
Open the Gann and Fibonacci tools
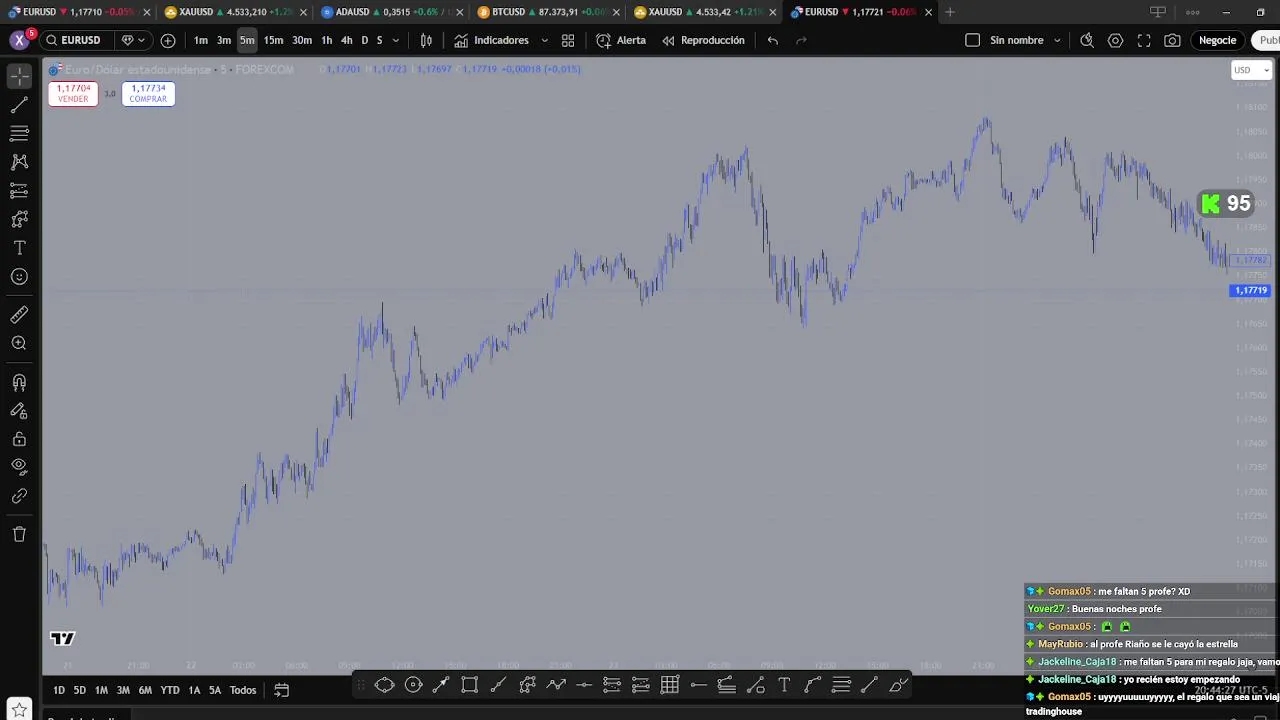(x=19, y=133)
